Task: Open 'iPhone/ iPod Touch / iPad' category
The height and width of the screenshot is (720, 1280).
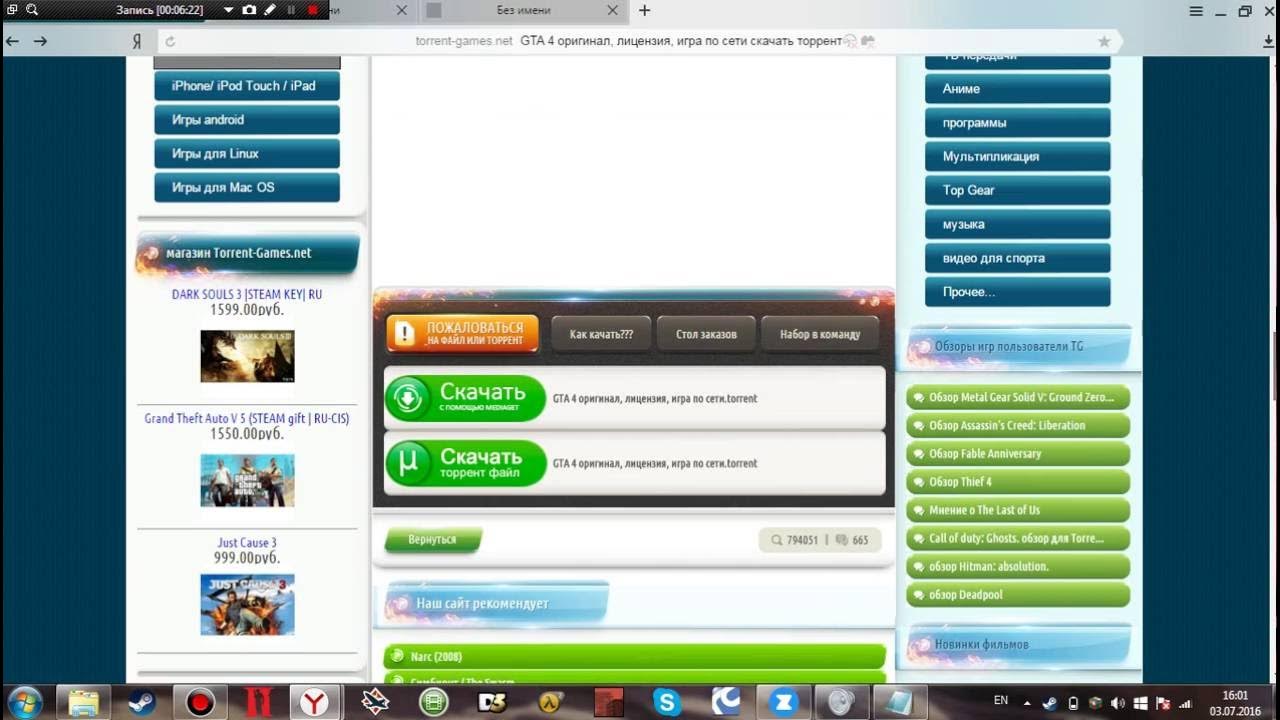Action: (247, 86)
